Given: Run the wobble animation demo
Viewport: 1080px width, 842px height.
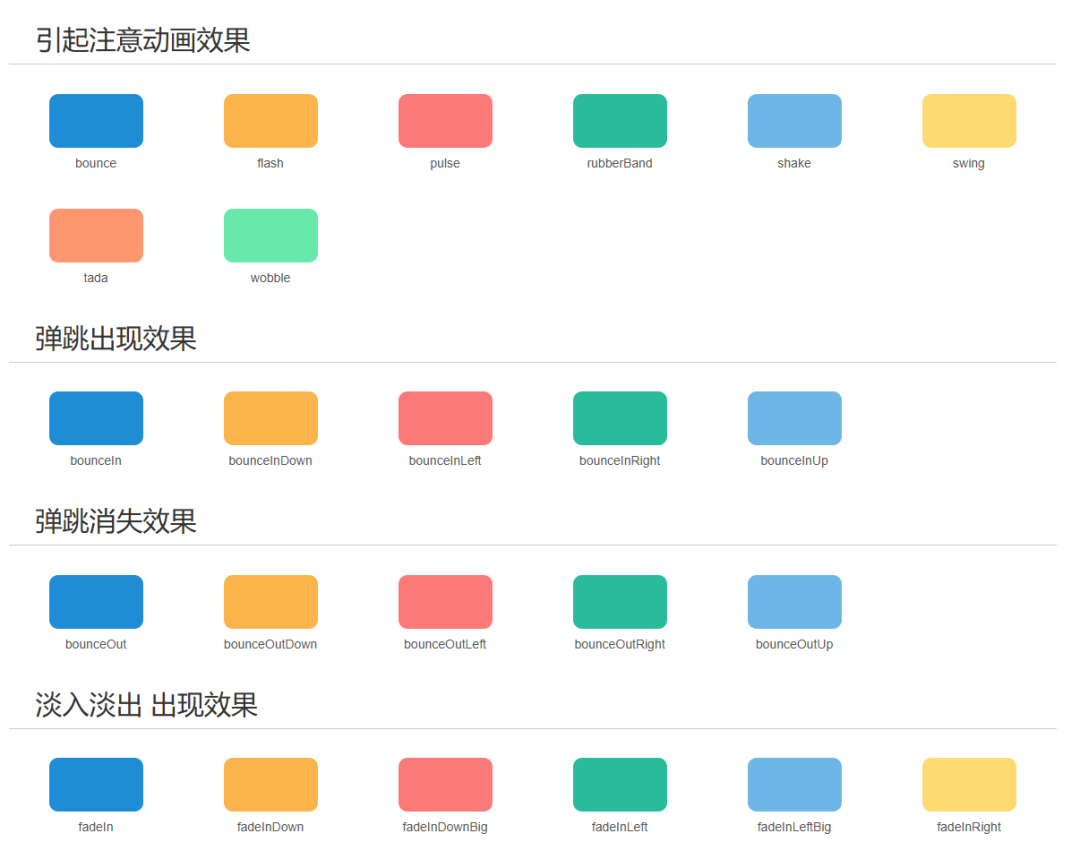Looking at the screenshot, I should click(270, 234).
